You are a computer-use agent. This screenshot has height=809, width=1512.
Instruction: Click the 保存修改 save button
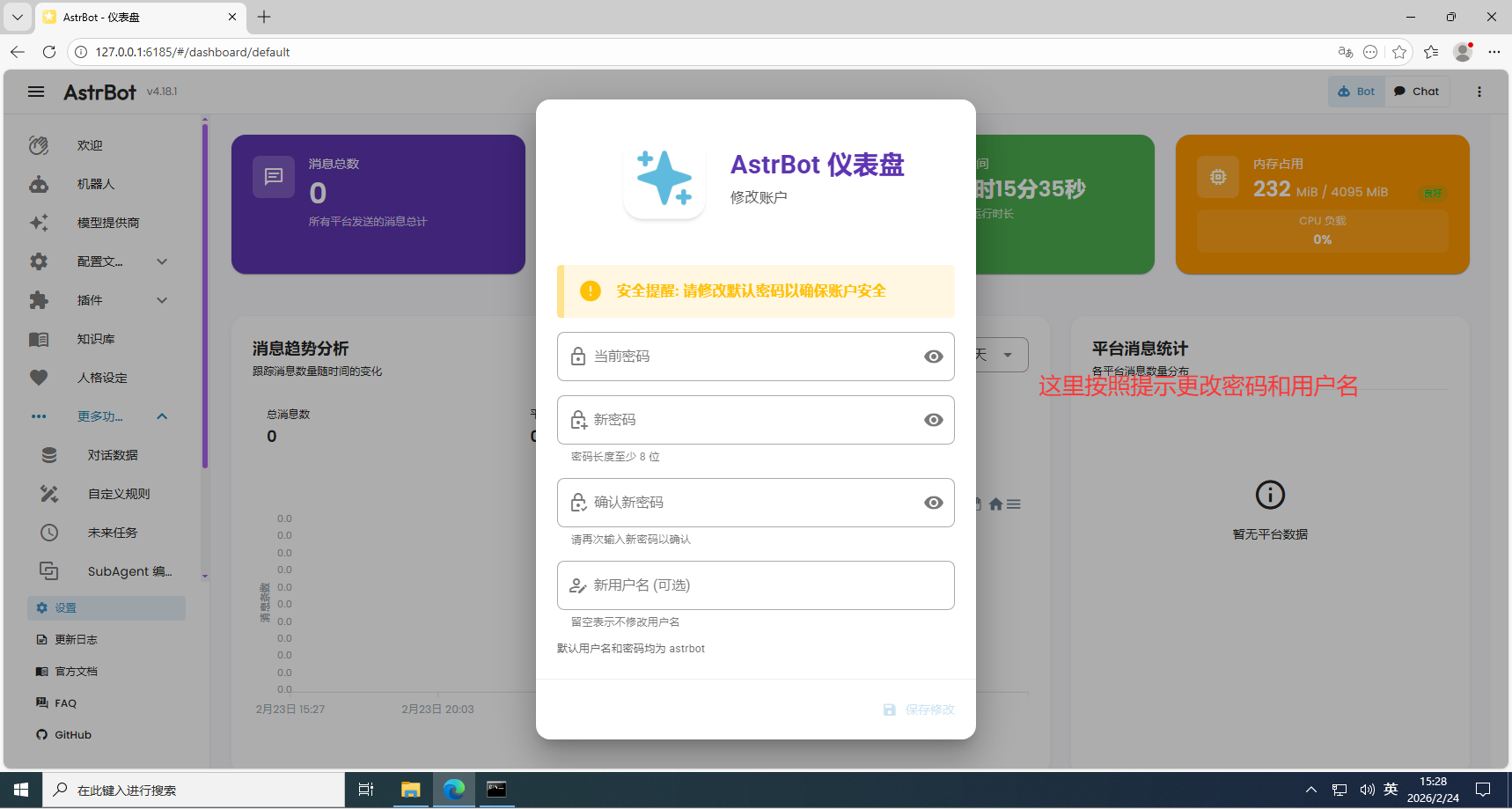click(919, 710)
